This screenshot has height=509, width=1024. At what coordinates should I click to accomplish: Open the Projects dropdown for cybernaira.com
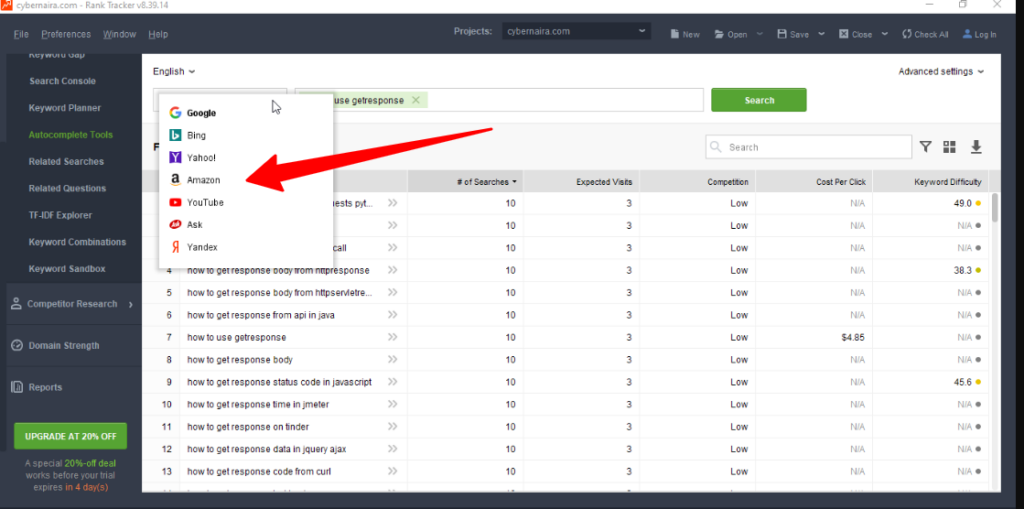pyautogui.click(x=576, y=31)
